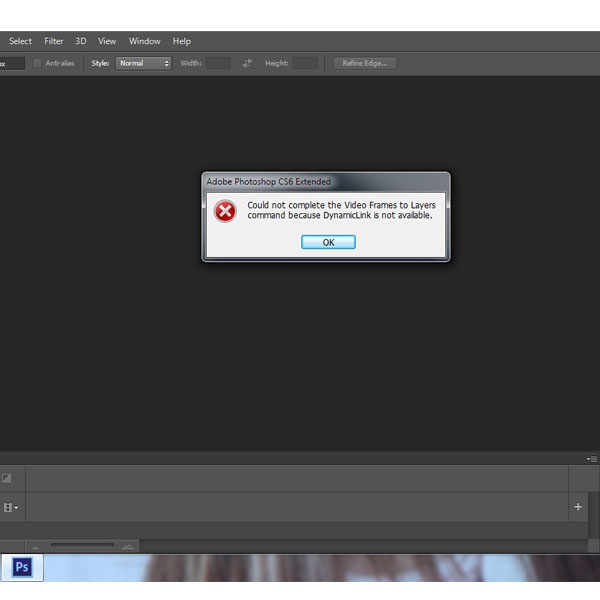The image size is (600, 600).
Task: Toggle the Anti-alias checkbox
Action: 38,63
